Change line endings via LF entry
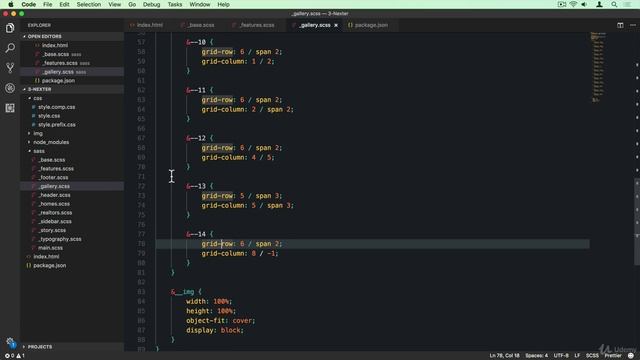Screen dimensions: 640x360 tap(577, 356)
